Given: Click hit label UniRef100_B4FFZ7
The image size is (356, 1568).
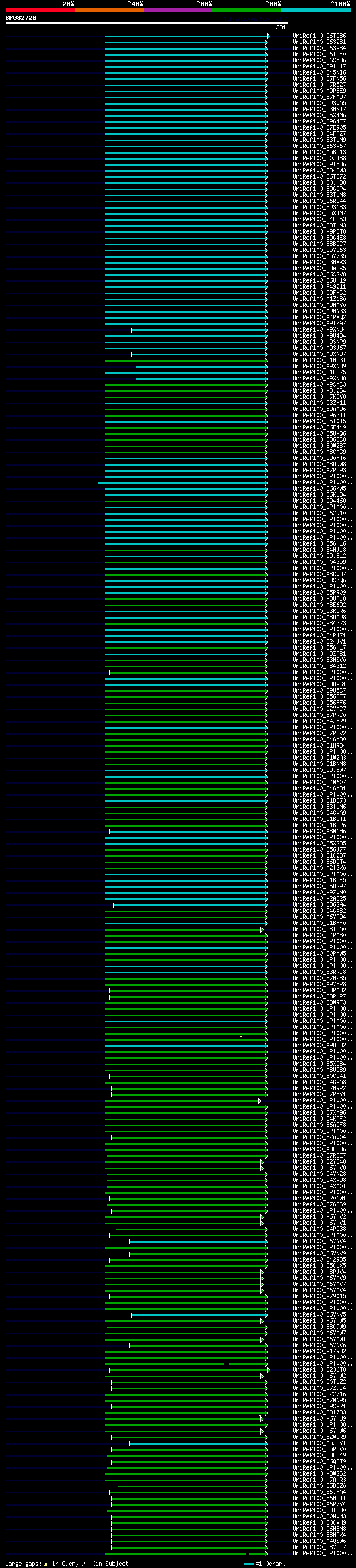Looking at the screenshot, I should (319, 134).
